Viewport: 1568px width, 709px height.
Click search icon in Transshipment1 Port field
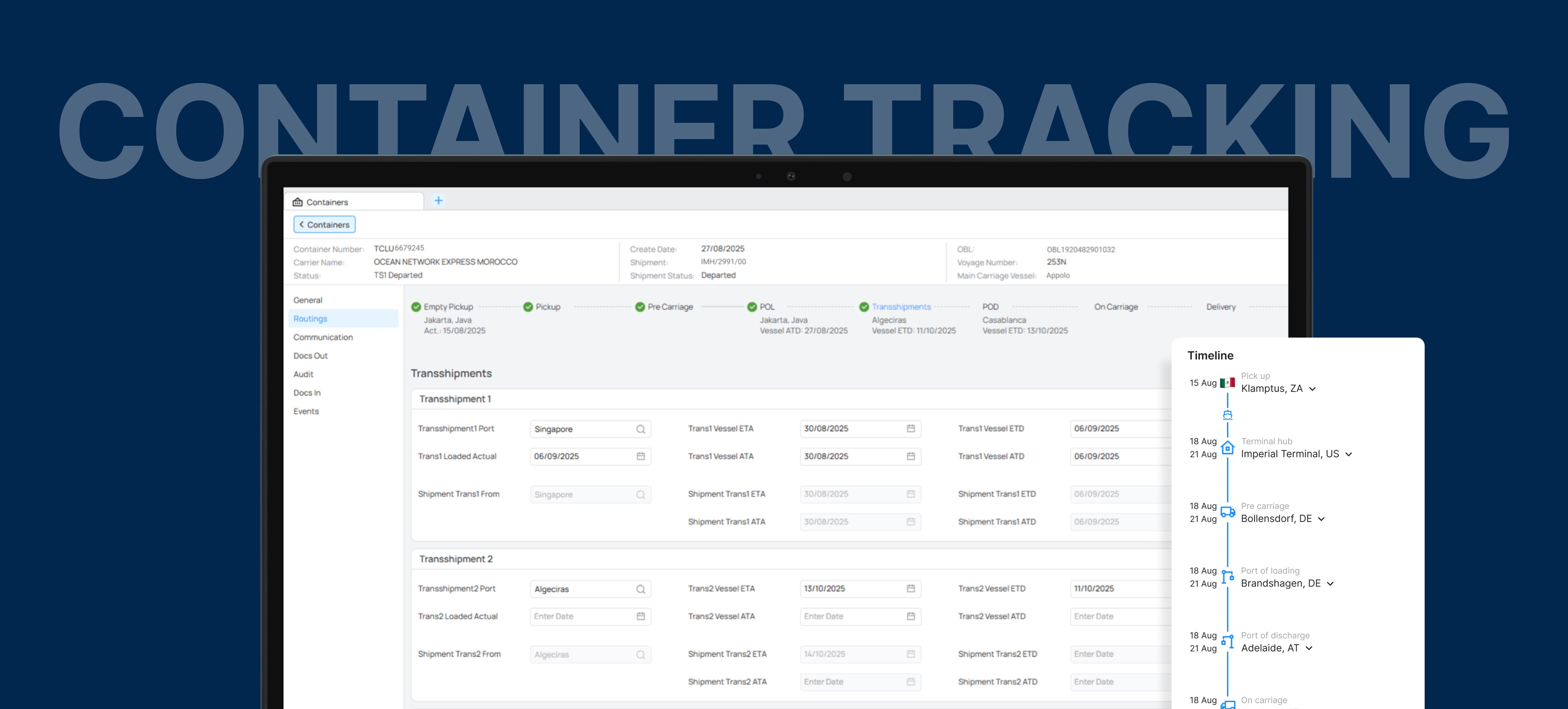click(x=640, y=429)
